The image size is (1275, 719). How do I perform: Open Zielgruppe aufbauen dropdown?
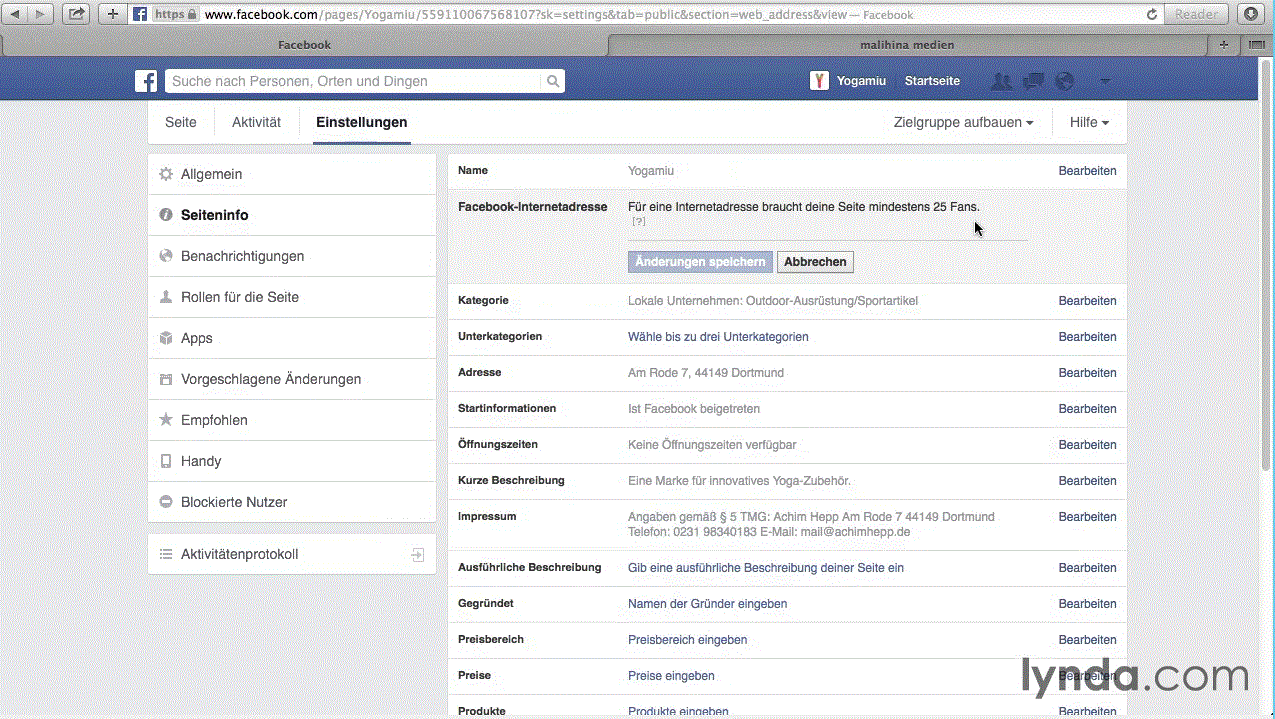point(963,122)
